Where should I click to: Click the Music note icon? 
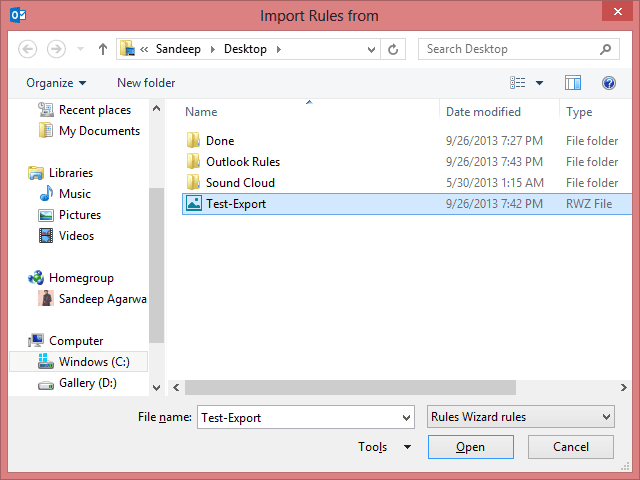47,193
